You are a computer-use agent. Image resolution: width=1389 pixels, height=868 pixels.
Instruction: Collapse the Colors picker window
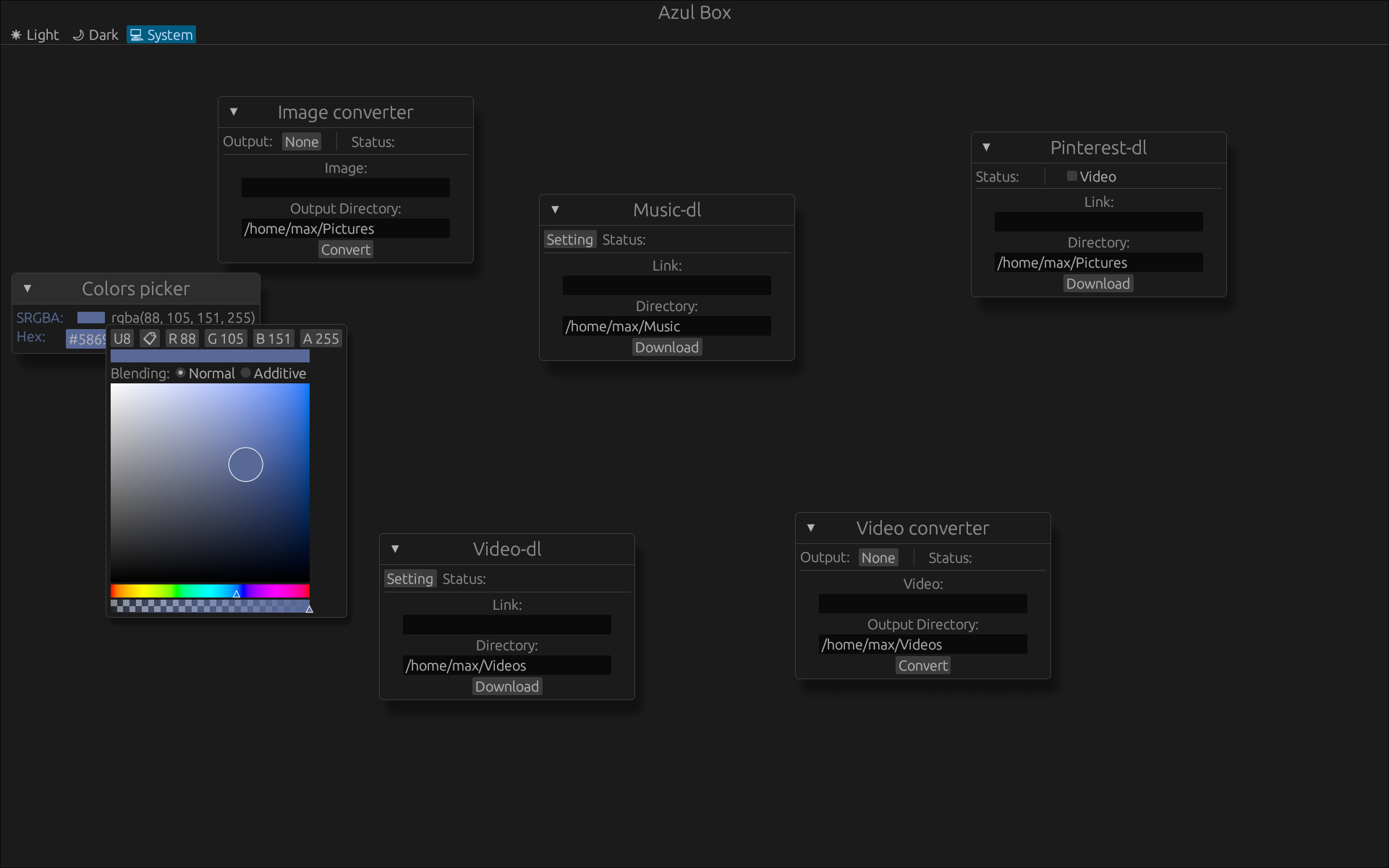tap(27, 289)
